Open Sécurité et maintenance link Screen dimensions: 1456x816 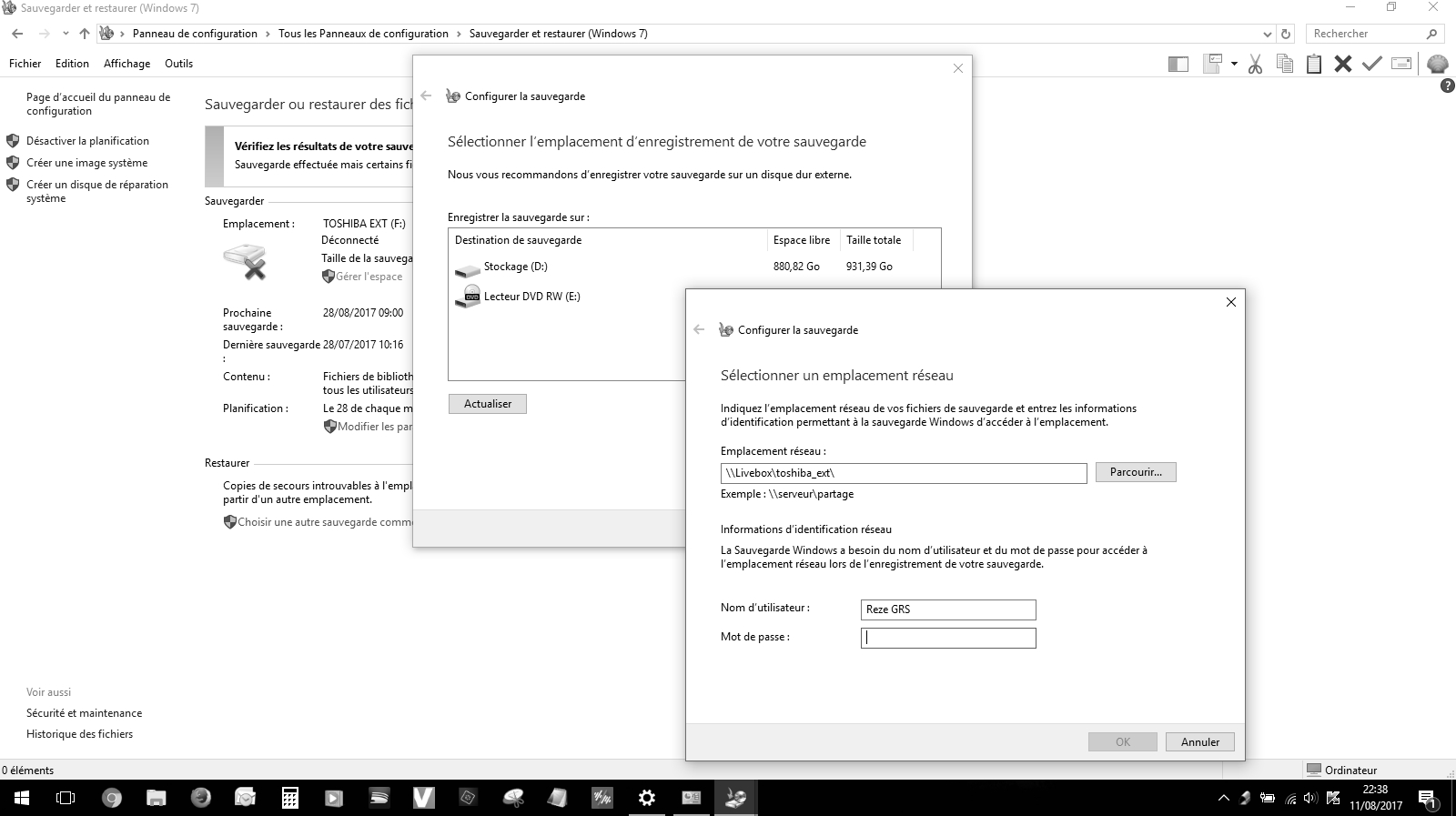click(x=84, y=713)
